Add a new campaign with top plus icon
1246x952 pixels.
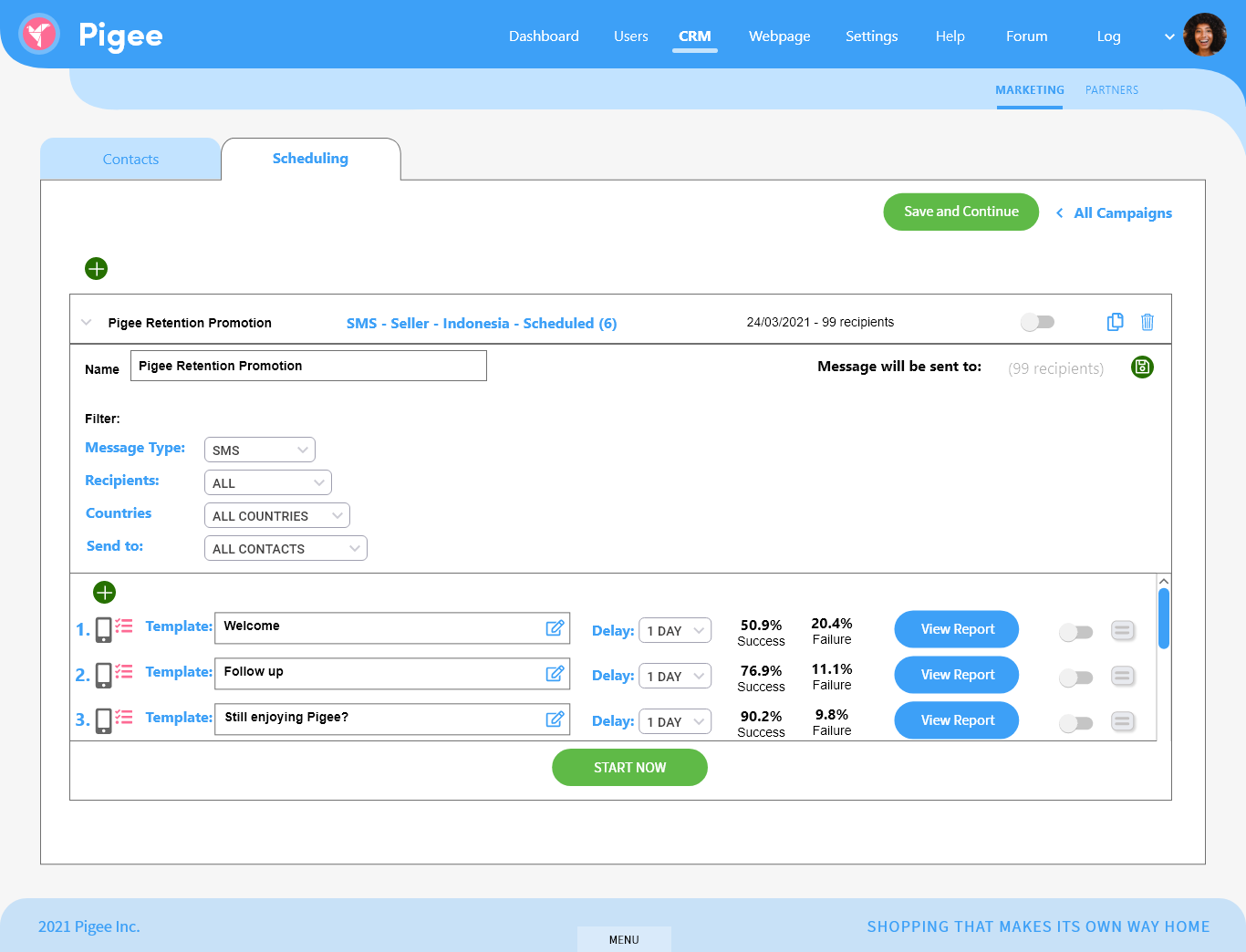96,268
